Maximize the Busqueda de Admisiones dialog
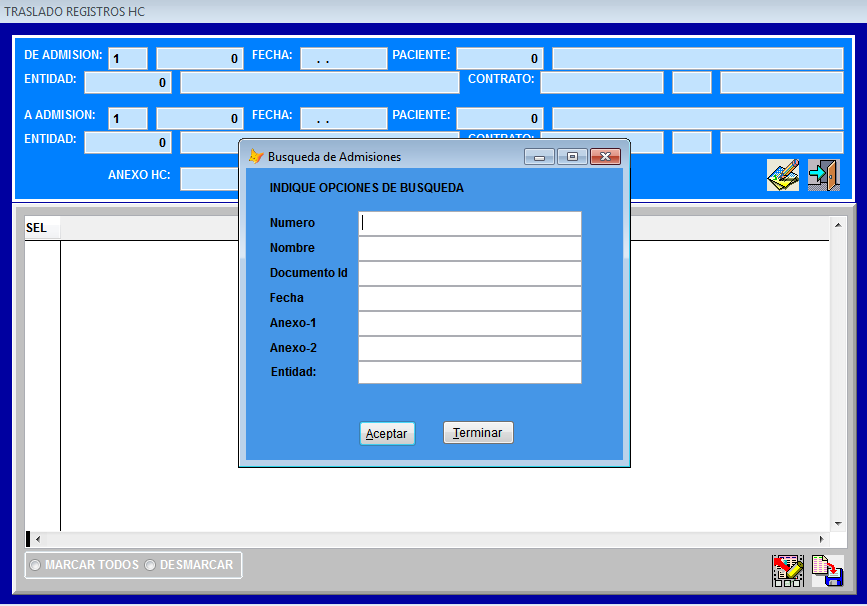This screenshot has width=867, height=606. point(572,157)
